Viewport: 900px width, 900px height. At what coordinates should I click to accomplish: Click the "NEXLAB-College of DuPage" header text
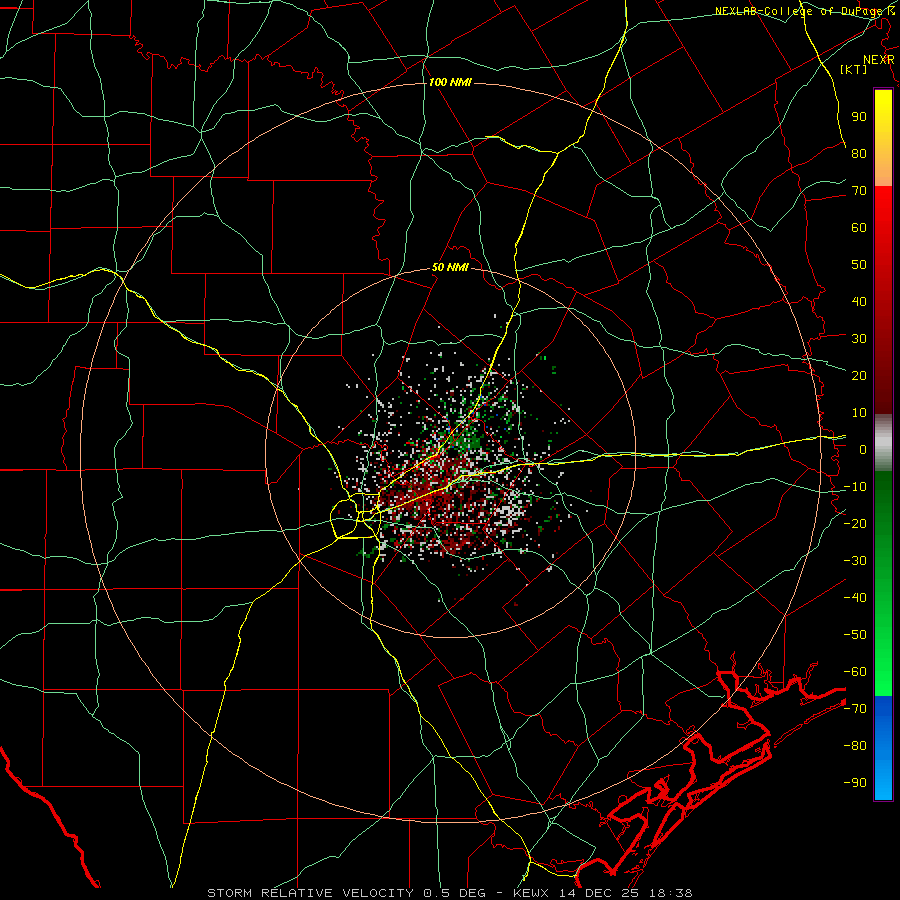click(x=800, y=11)
